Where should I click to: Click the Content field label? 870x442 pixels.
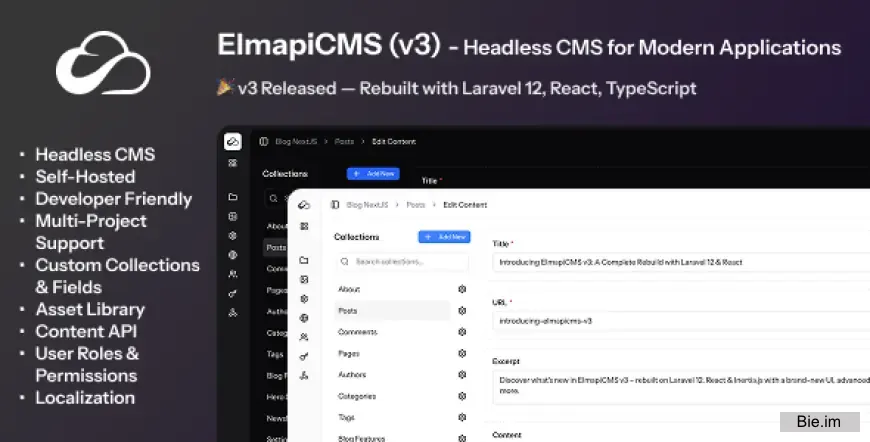507,435
